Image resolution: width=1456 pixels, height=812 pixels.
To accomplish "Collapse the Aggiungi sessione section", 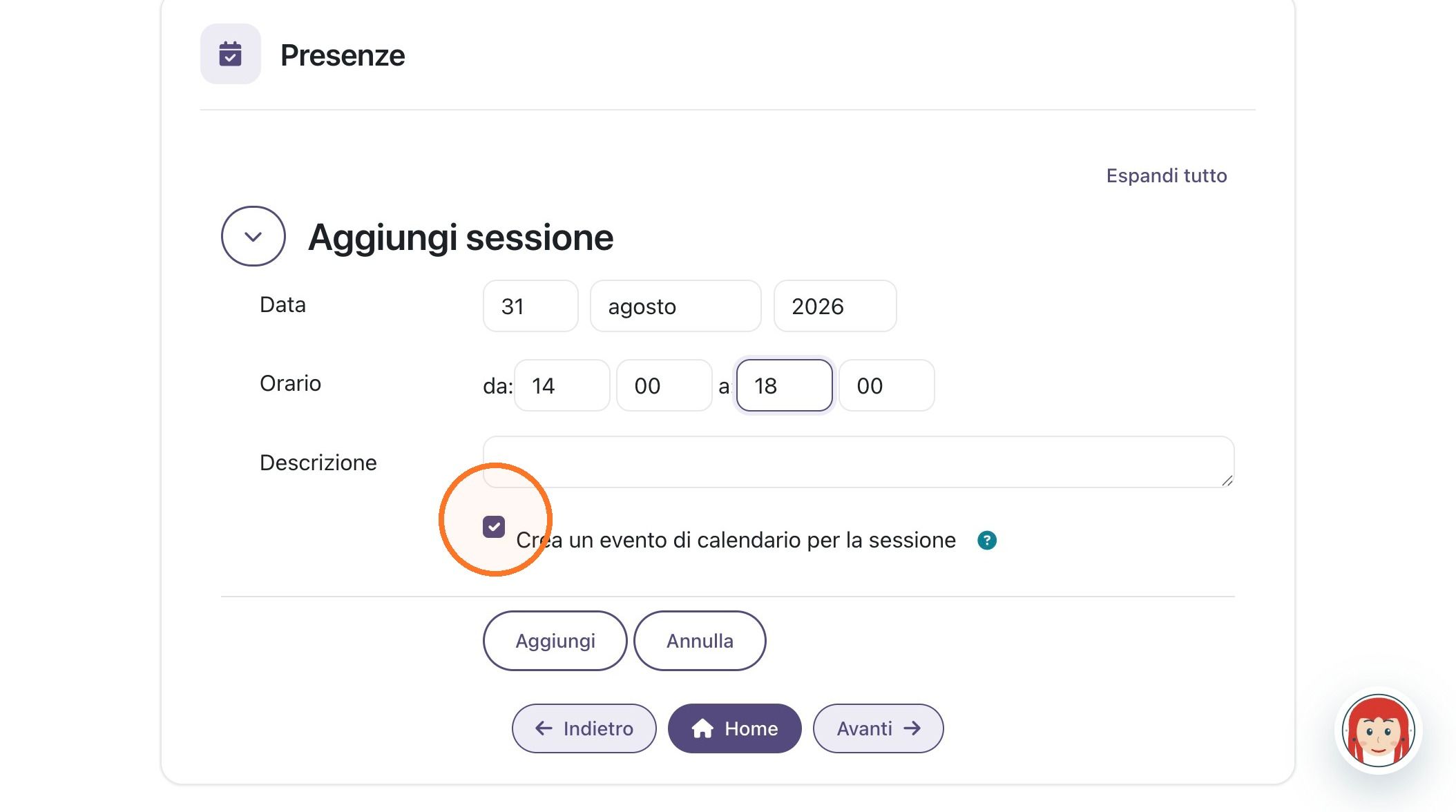I will pos(253,236).
